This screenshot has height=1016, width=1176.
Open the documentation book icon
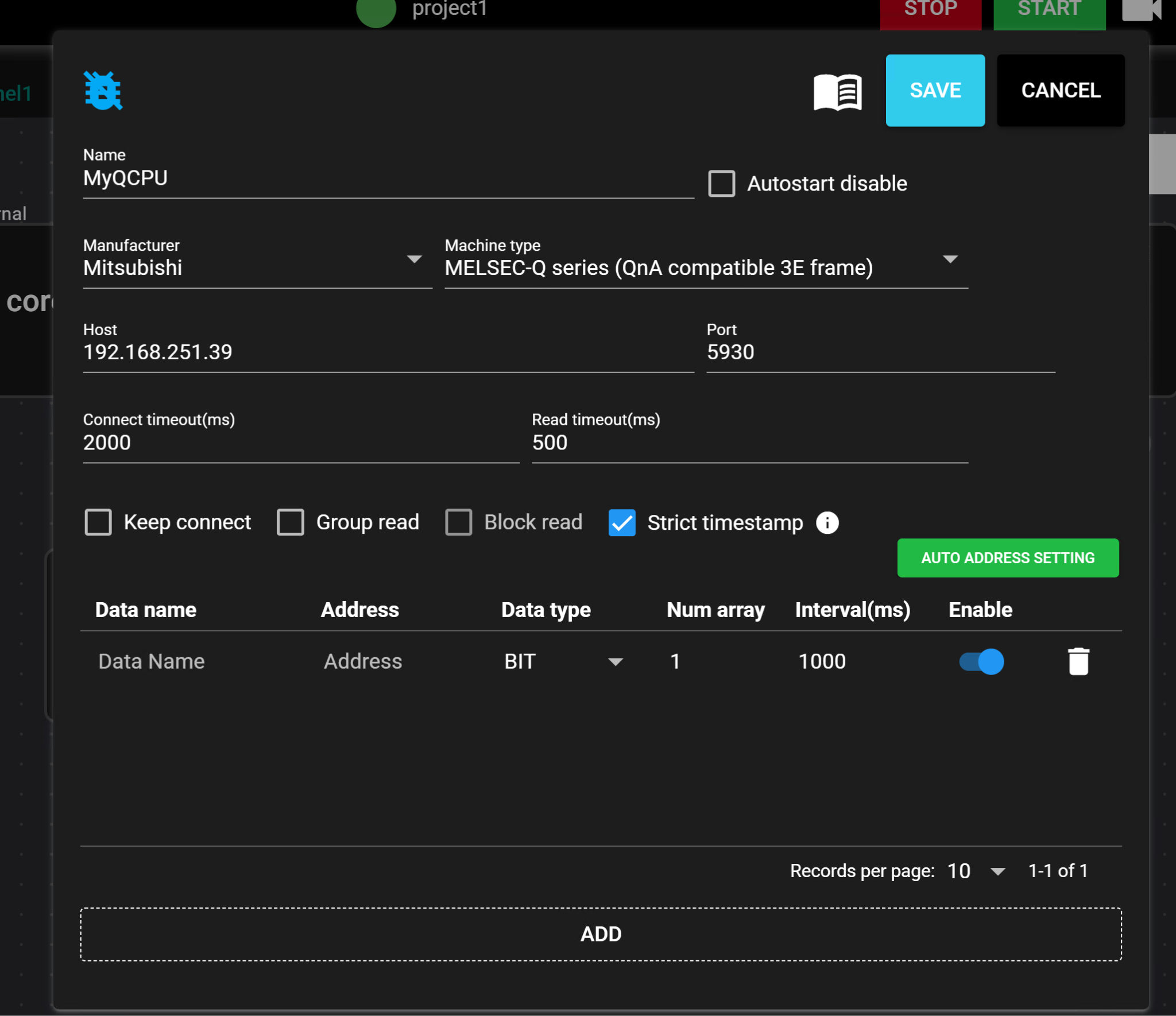[x=837, y=91]
